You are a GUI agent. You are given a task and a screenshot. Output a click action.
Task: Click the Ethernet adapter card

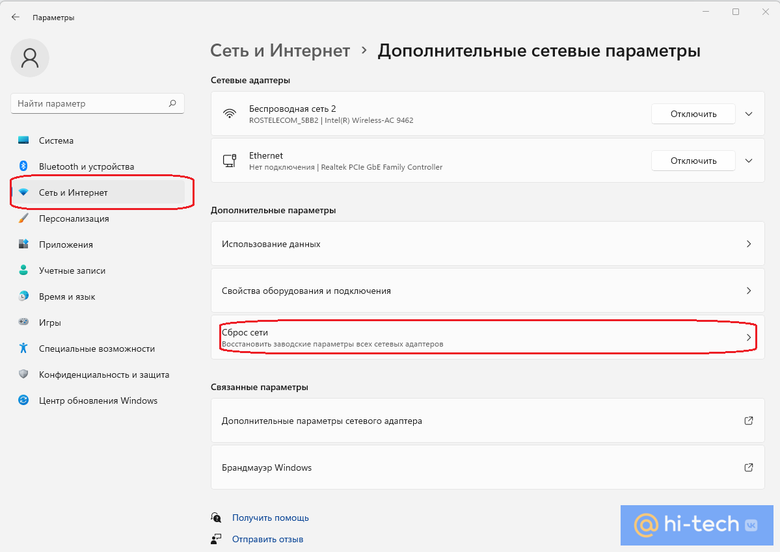click(x=488, y=161)
